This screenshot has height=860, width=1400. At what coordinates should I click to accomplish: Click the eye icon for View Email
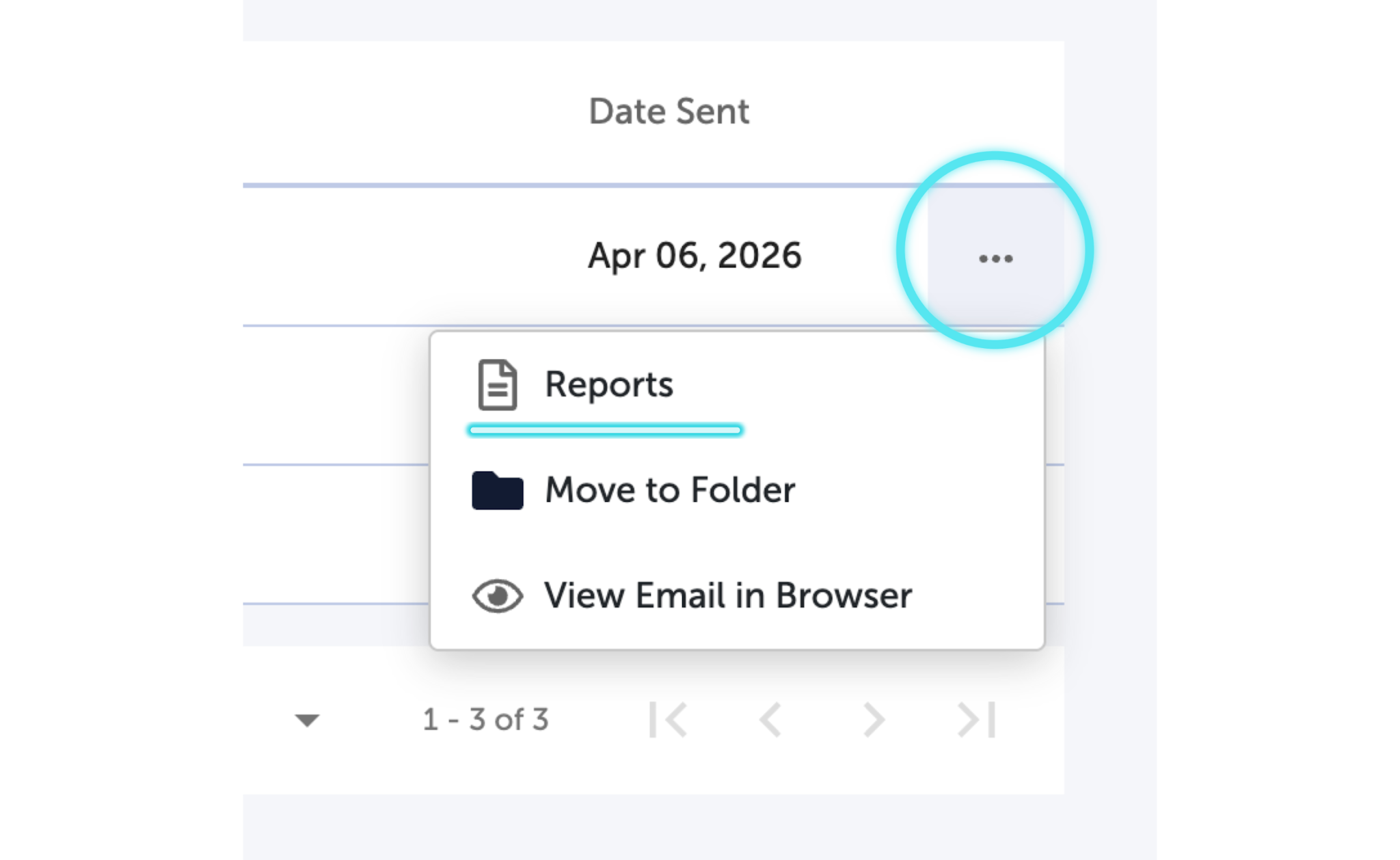(x=497, y=596)
